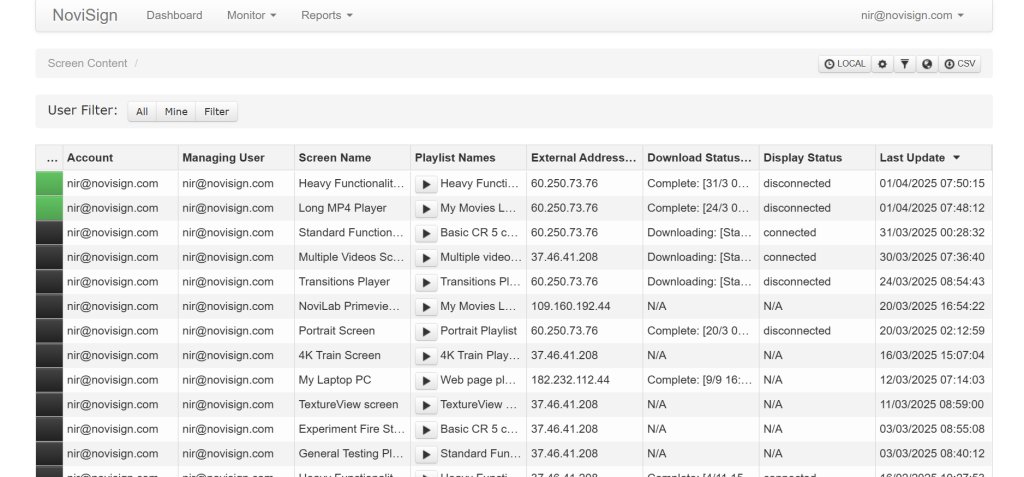Click IP address 182.232.112.44

click(x=570, y=380)
